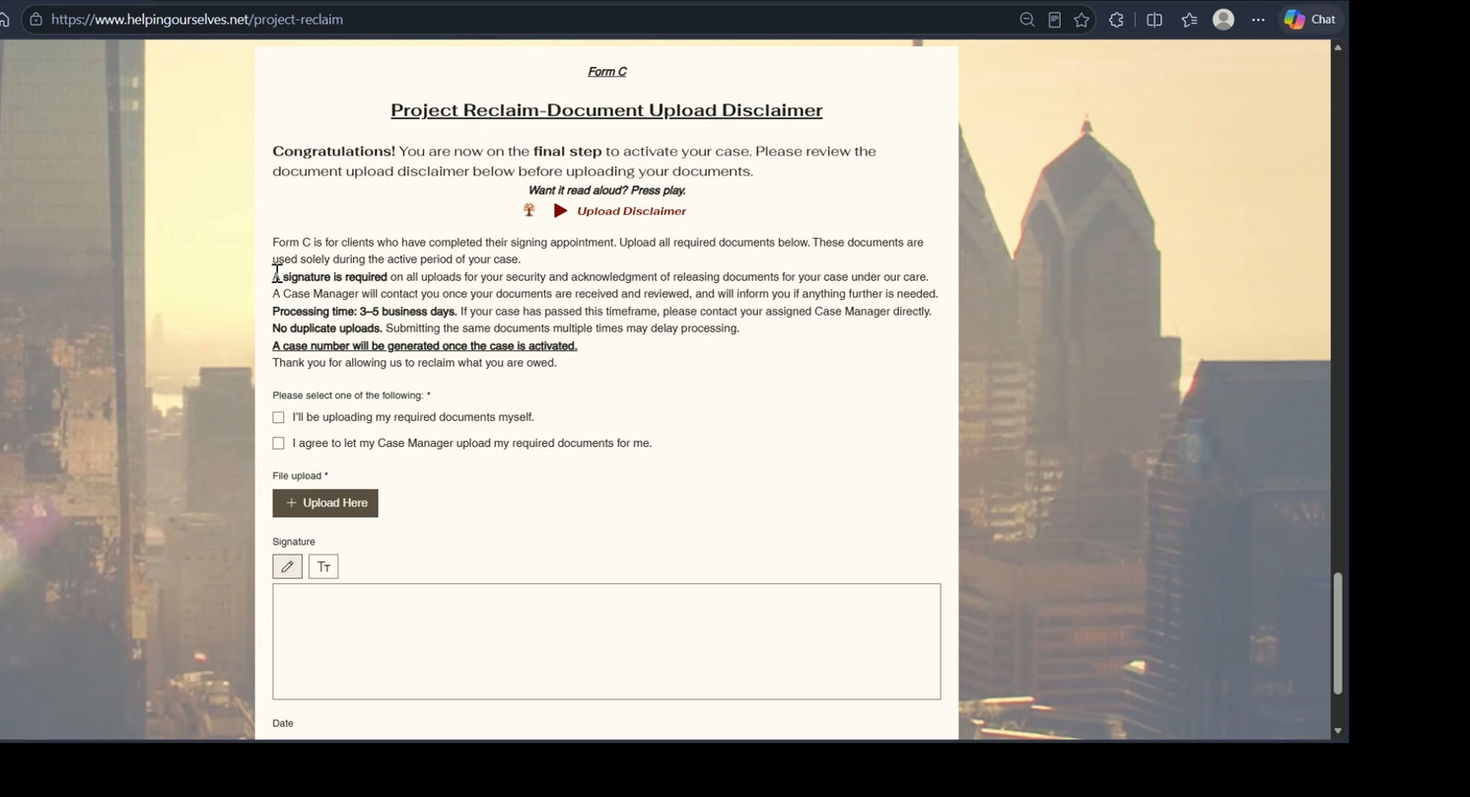Image resolution: width=1470 pixels, height=797 pixels.
Task: Click the "Date" field label
Action: [x=283, y=723]
